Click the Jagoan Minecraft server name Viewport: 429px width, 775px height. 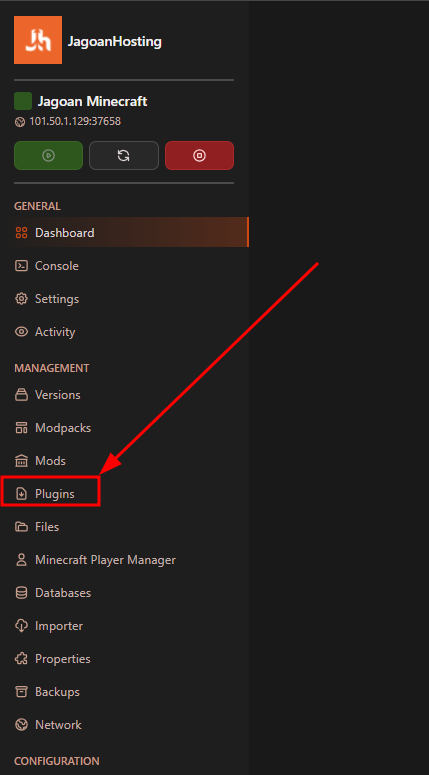click(92, 101)
